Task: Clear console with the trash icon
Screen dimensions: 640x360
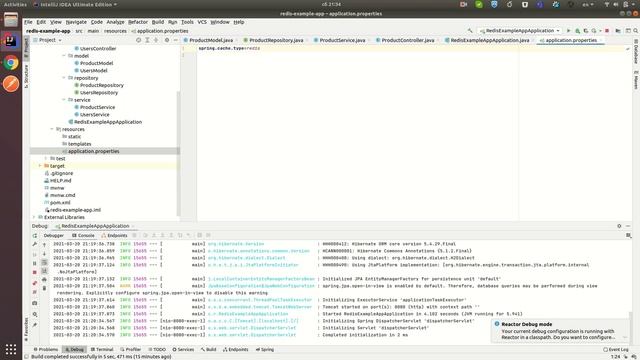Action: [44, 289]
